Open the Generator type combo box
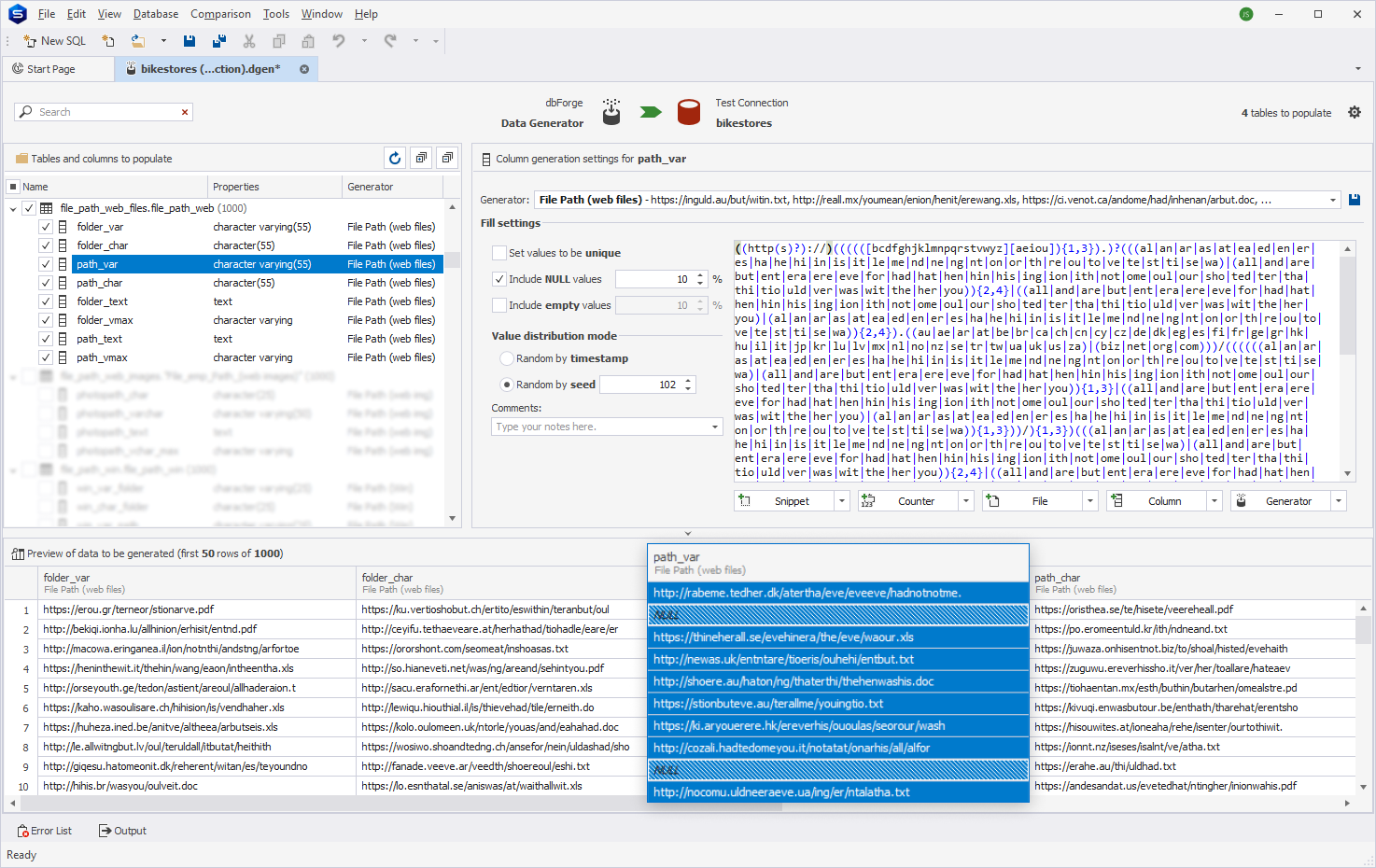This screenshot has height=868, width=1376. [x=937, y=200]
